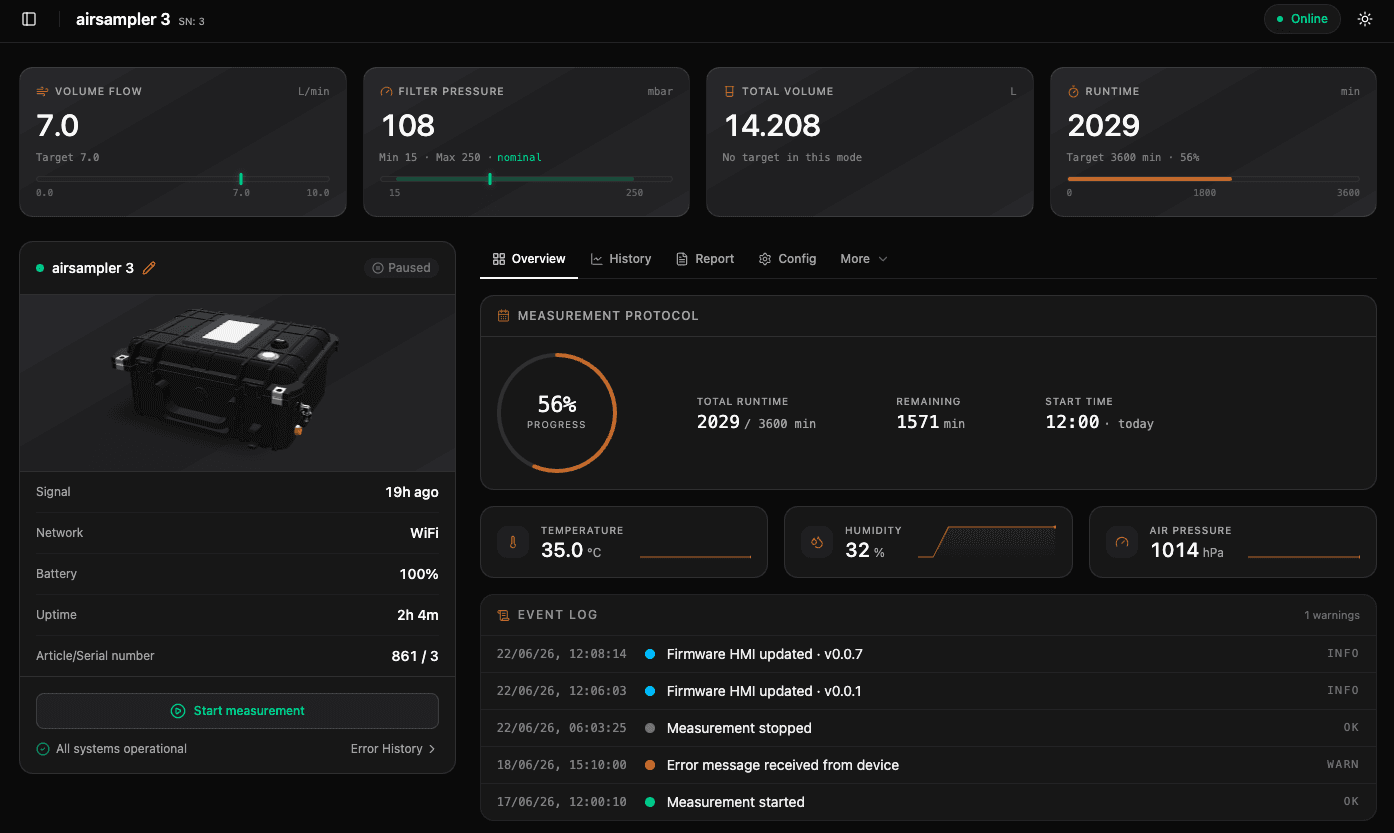Click the airsampler 3 header title
This screenshot has height=833, width=1394.
point(123,19)
